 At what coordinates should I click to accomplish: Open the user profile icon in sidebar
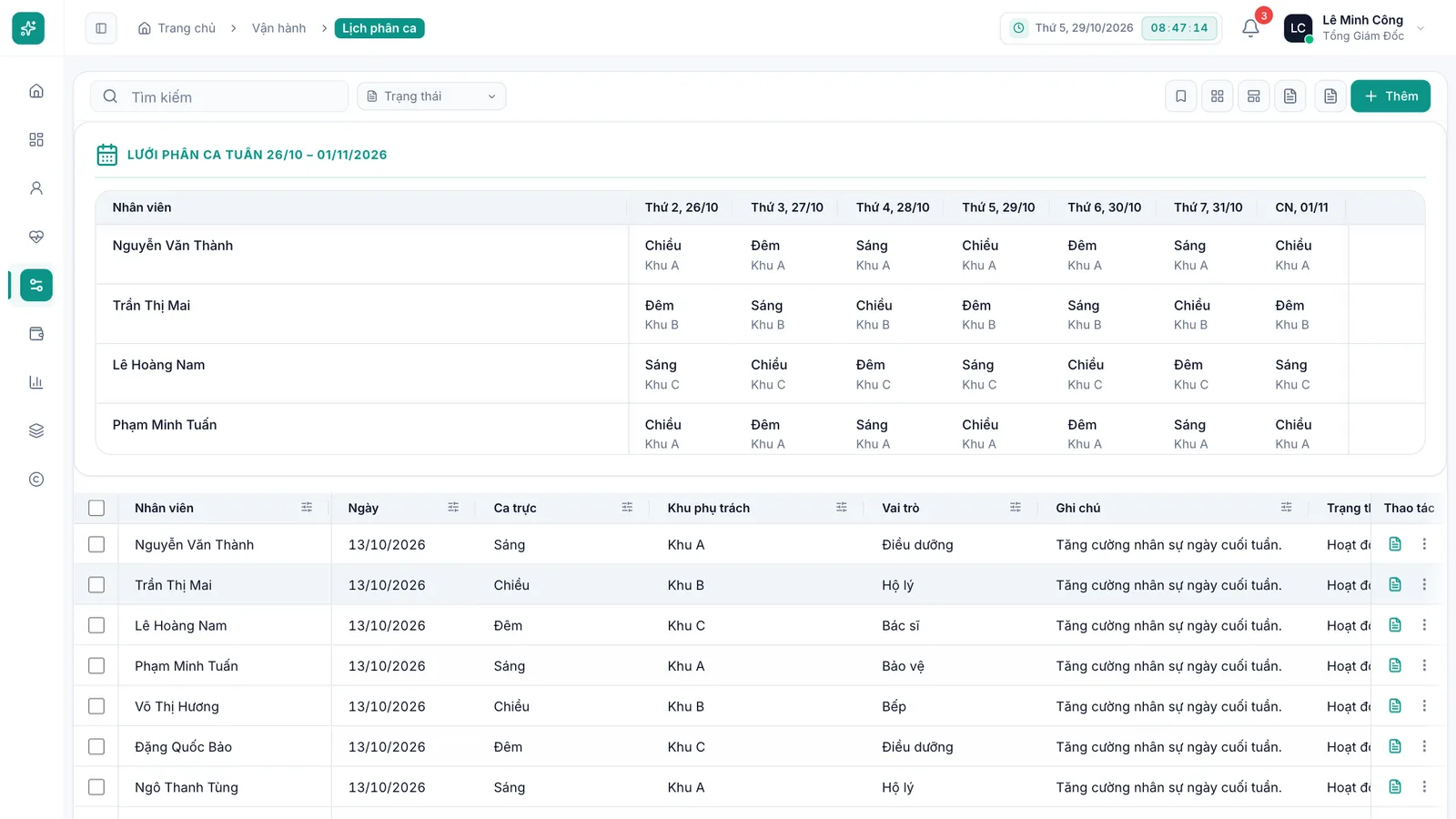pyautogui.click(x=36, y=188)
